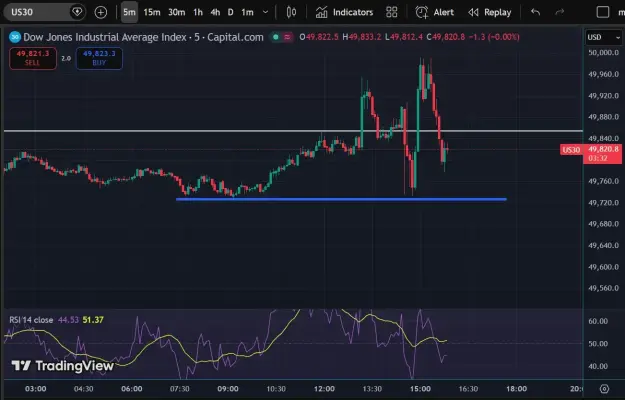Click the redo arrow

[x=560, y=12]
